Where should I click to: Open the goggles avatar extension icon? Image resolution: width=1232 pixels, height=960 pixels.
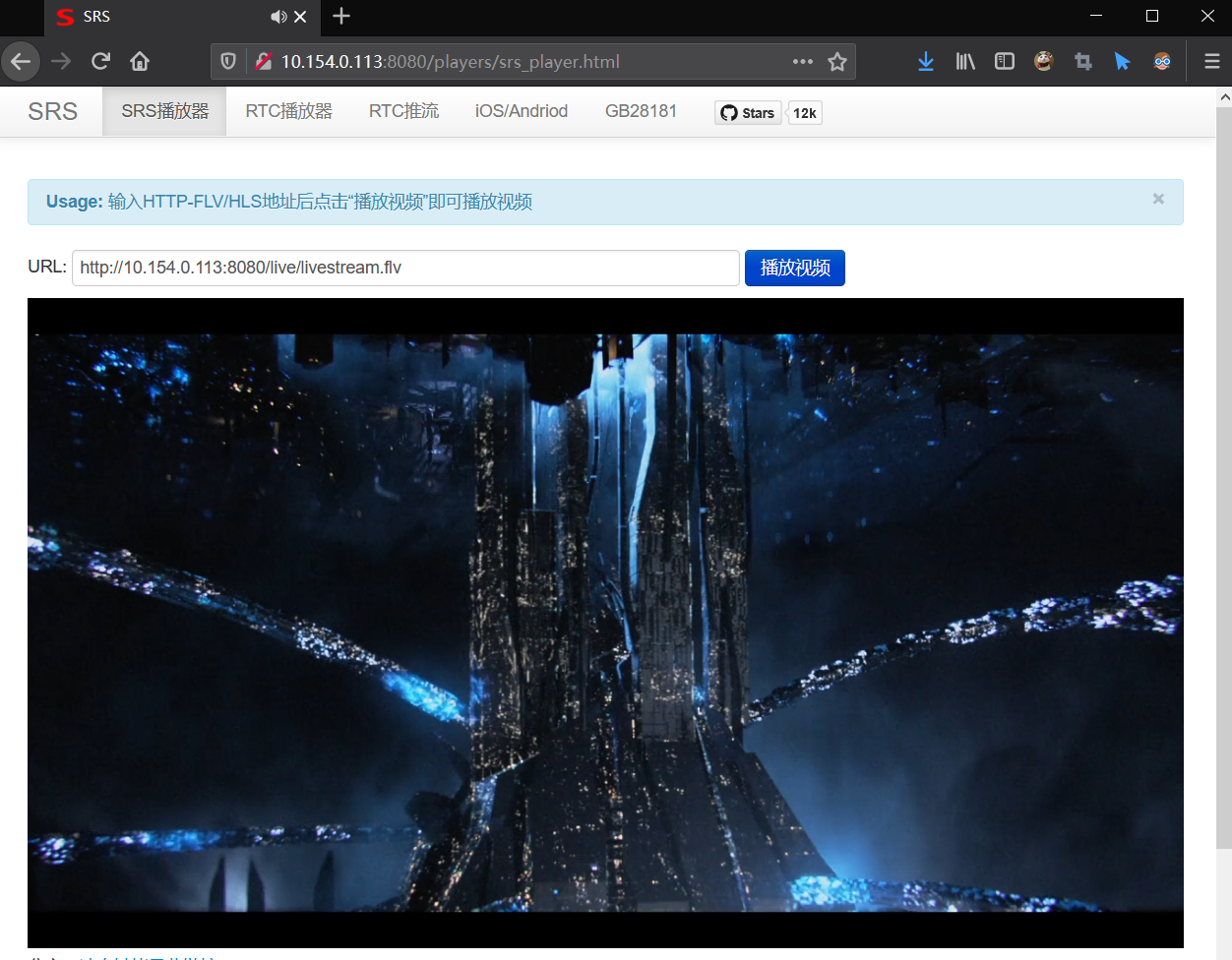coord(1162,61)
